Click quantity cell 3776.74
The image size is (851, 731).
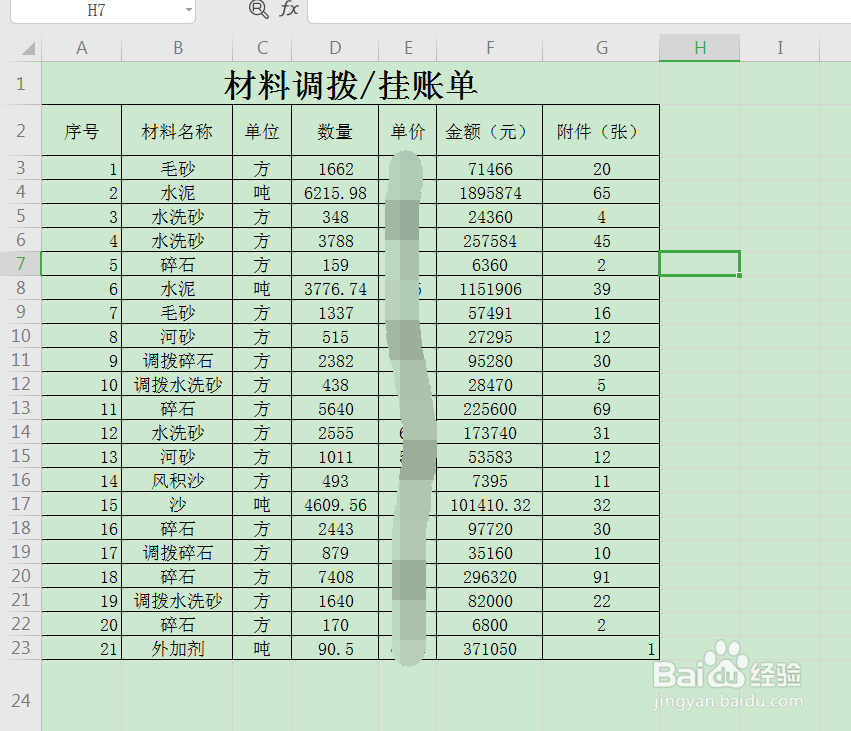[x=335, y=289]
